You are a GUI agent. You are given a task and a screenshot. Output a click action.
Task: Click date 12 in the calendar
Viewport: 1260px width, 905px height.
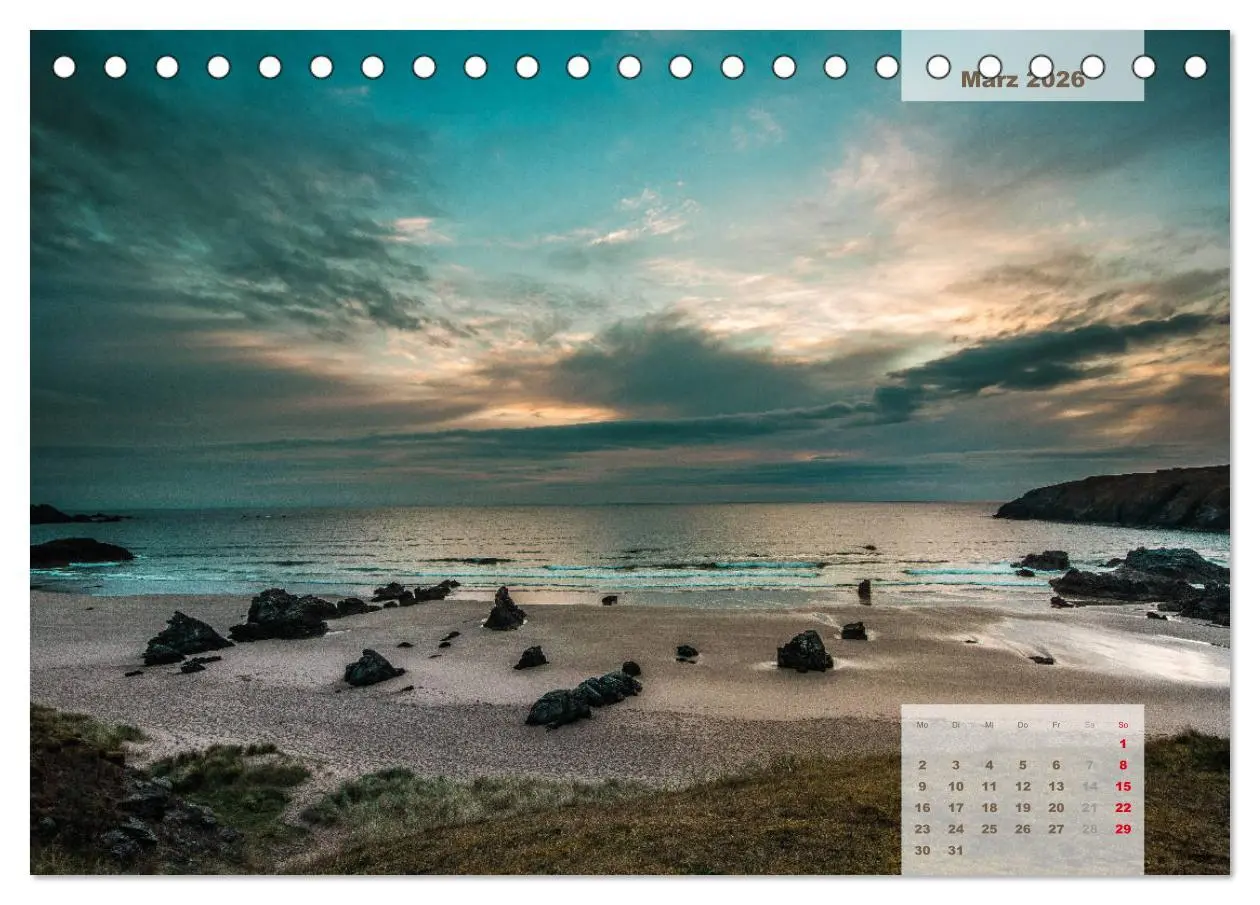(x=1022, y=787)
